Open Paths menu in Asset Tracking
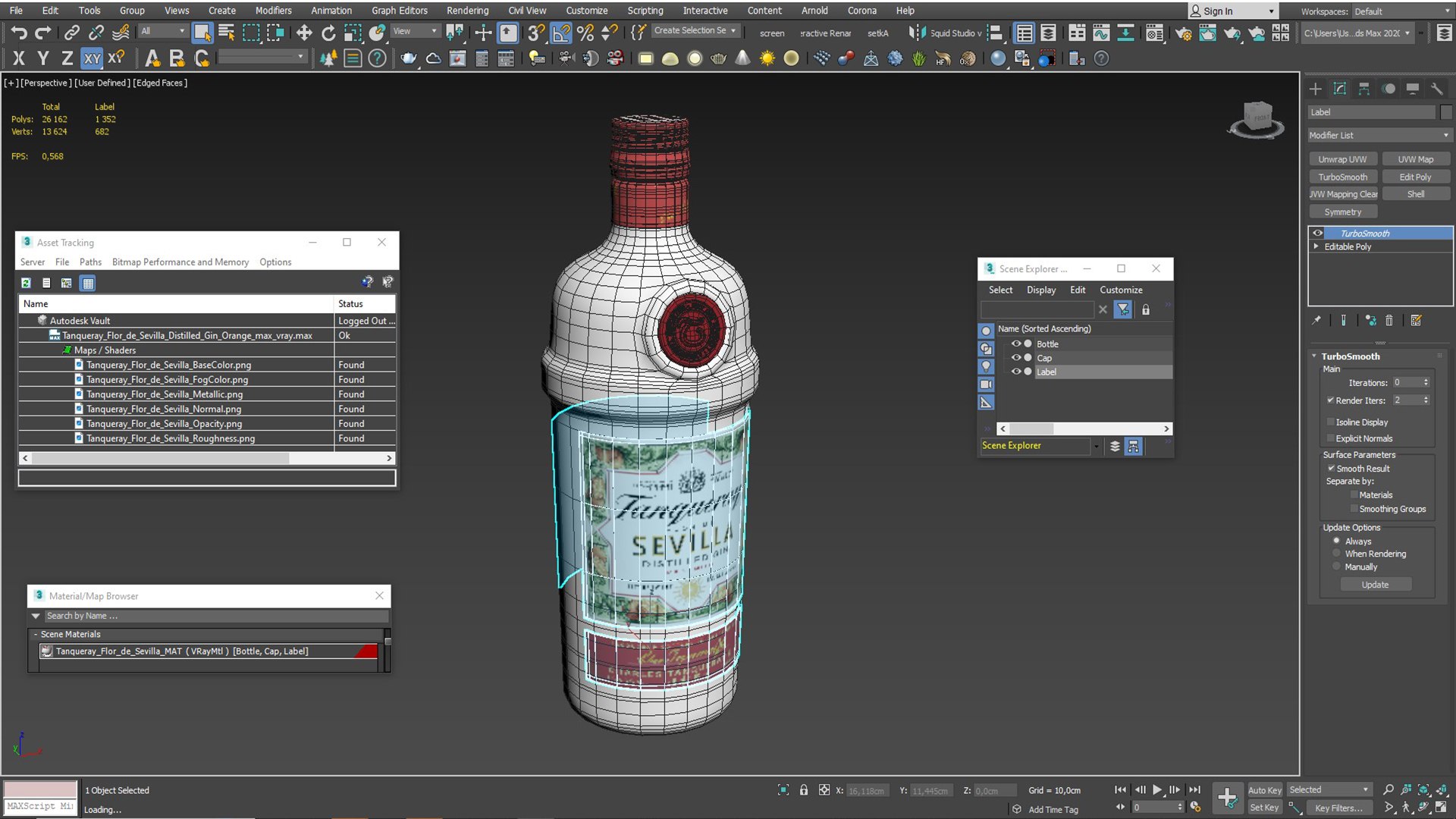This screenshot has height=819, width=1456. click(x=90, y=262)
